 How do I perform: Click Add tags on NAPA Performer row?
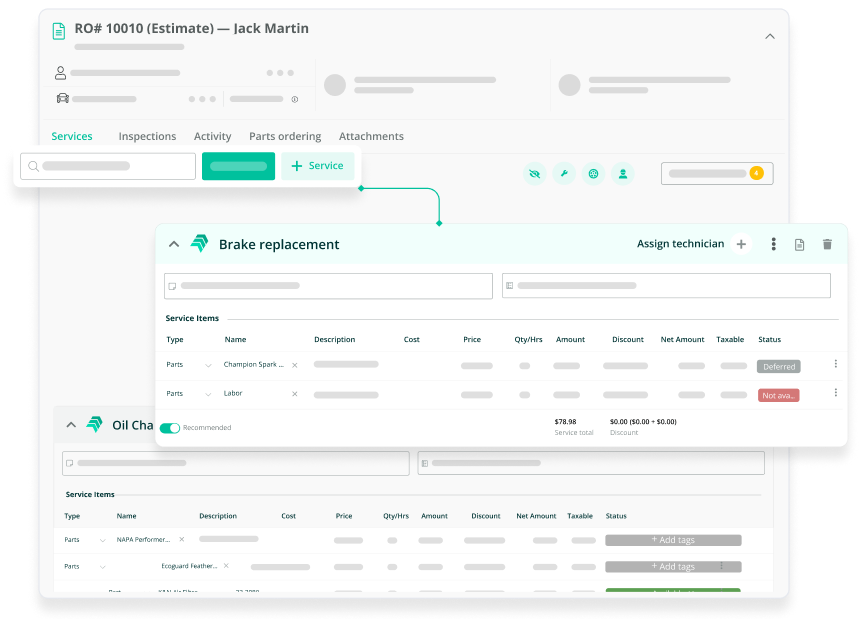(x=673, y=540)
